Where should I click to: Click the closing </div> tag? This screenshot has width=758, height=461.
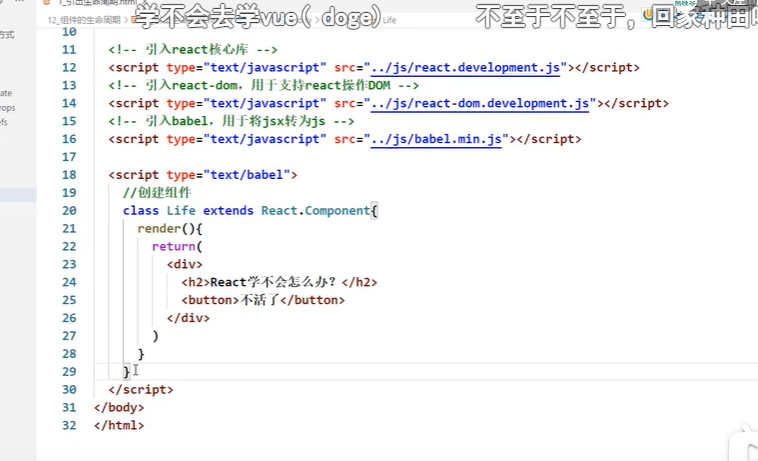[x=188, y=318]
